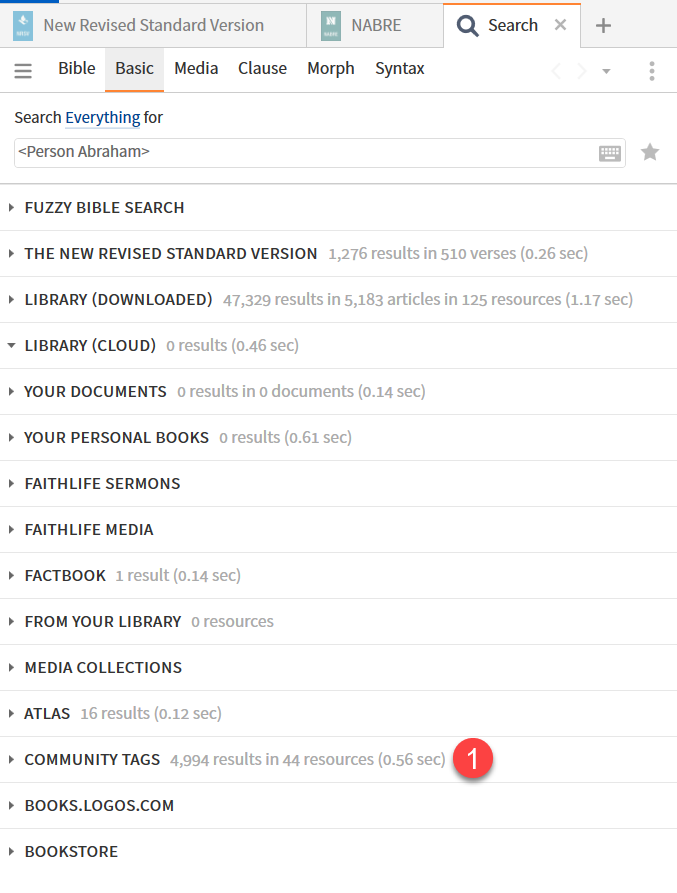Click the search query input field
The height and width of the screenshot is (893, 677).
pos(319,153)
